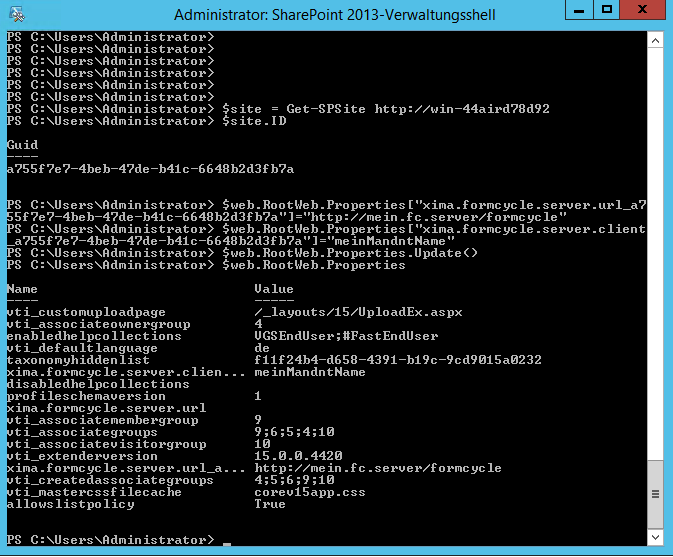Click the scroll up arrow of the console
This screenshot has width=673, height=557.
[655, 39]
